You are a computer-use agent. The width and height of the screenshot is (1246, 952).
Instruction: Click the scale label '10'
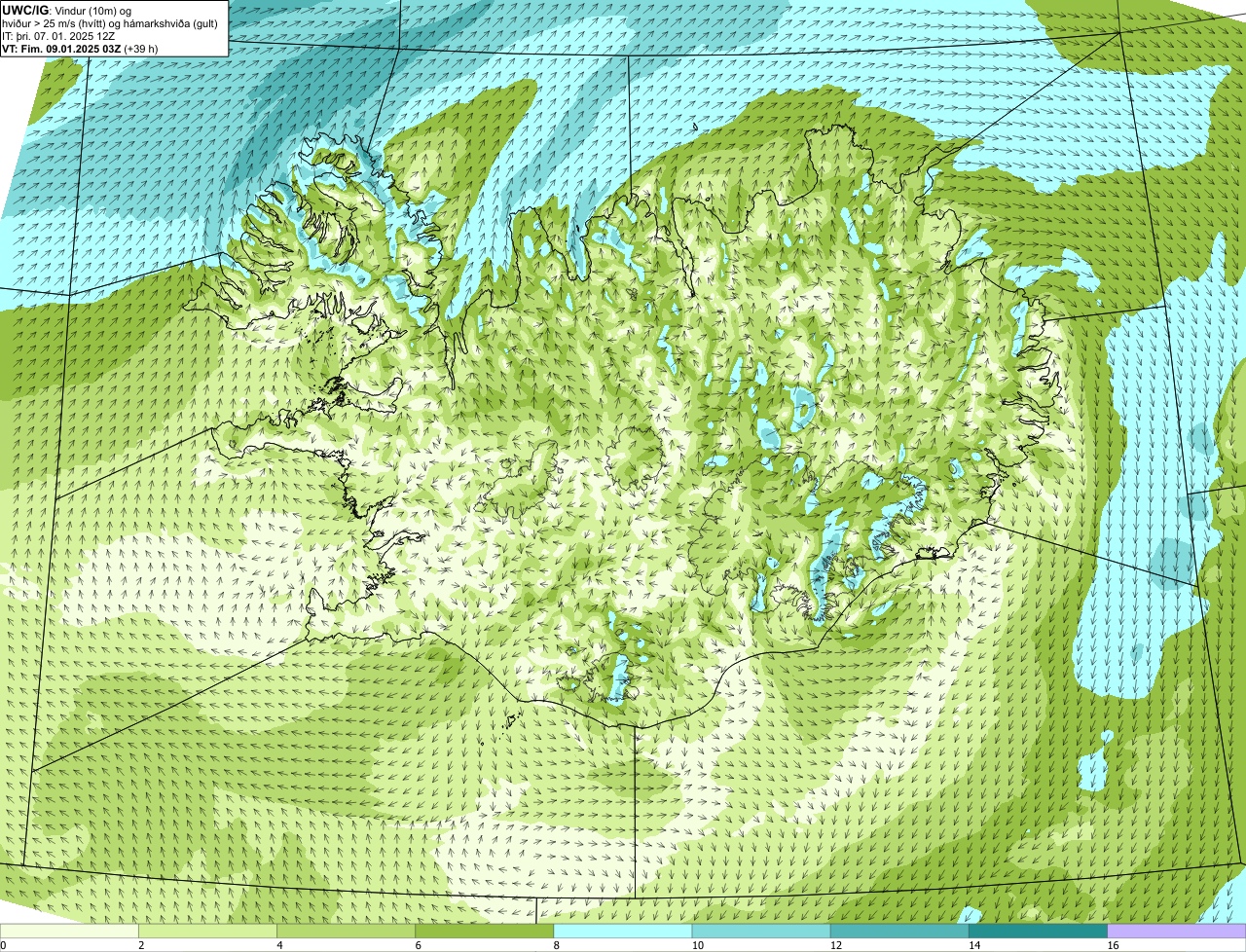(697, 945)
